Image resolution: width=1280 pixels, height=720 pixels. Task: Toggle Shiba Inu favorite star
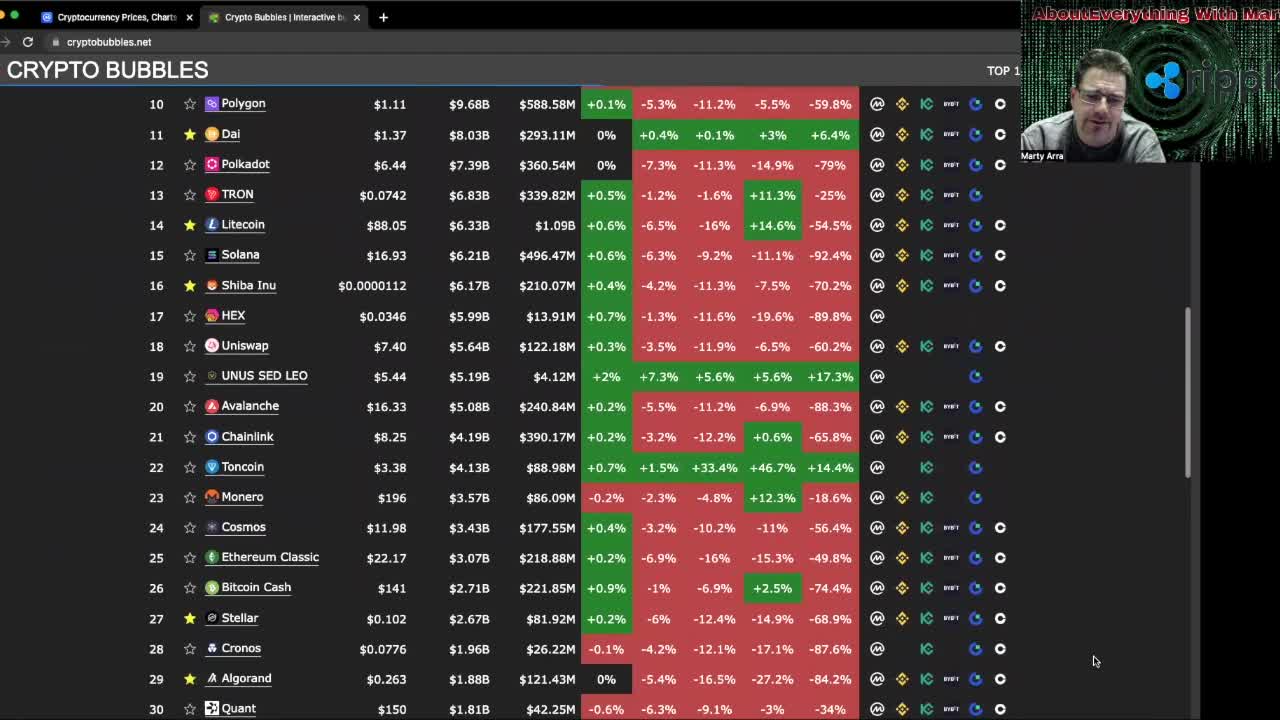pos(190,285)
